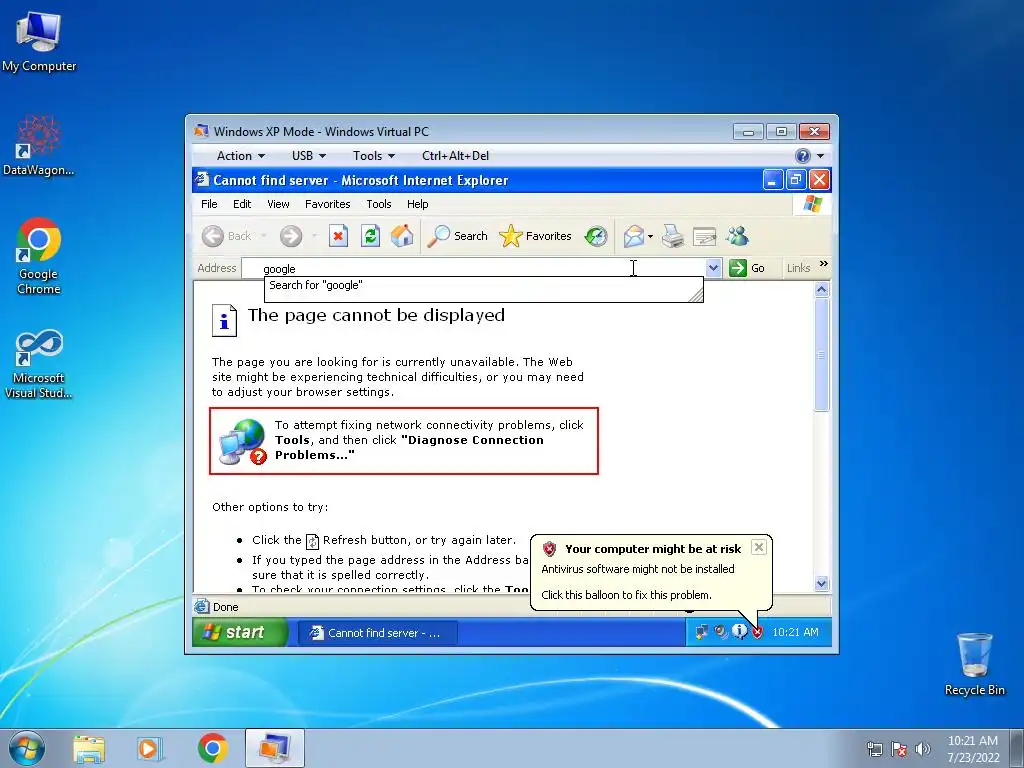Open Windows Explorer from Windows 7 taskbar
Screen dimensions: 1024x768
pos(89,749)
